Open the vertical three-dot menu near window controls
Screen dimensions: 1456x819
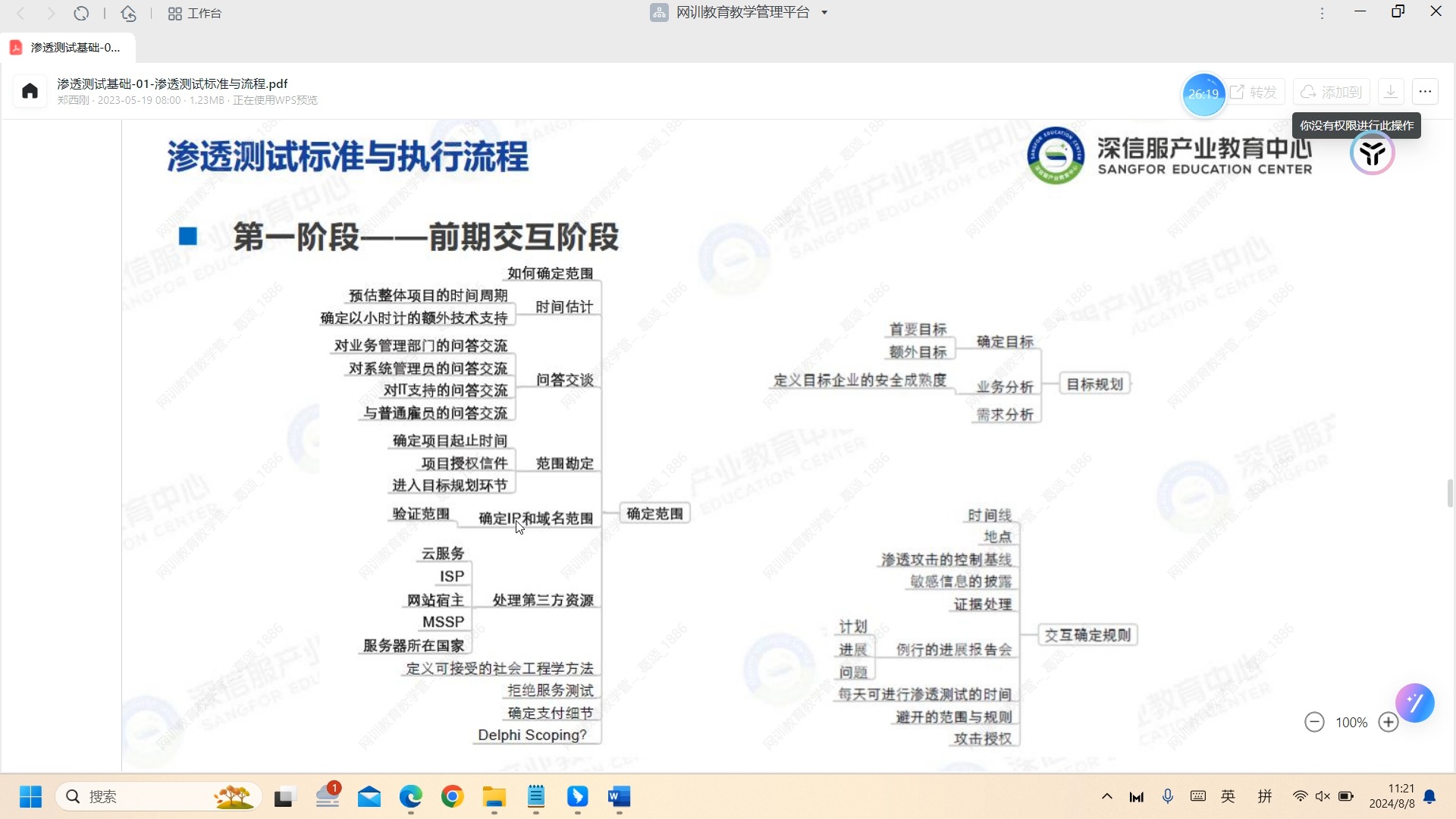click(x=1322, y=13)
